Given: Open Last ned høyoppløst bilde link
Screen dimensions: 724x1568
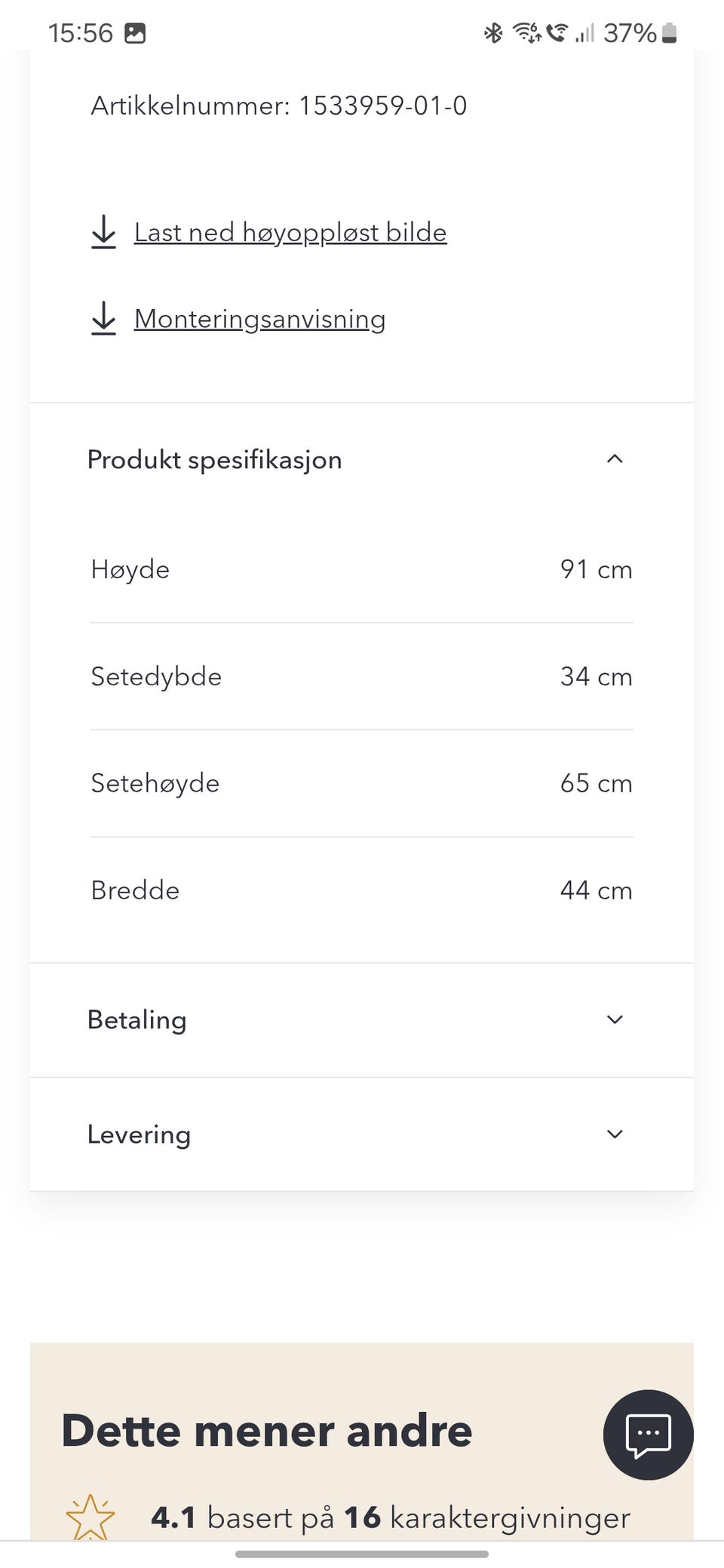Looking at the screenshot, I should (290, 232).
